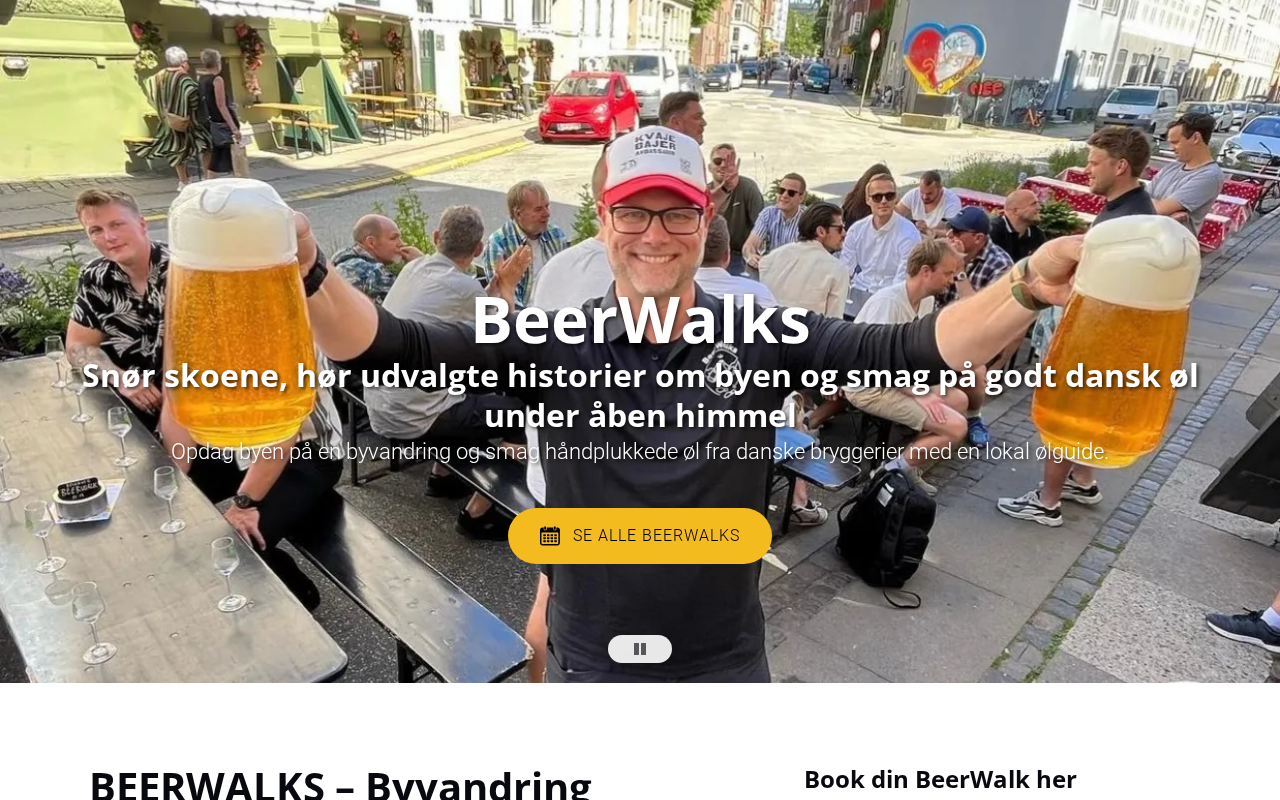Click the colorful heart sculpture in background
The image size is (1280, 800).
[944, 58]
